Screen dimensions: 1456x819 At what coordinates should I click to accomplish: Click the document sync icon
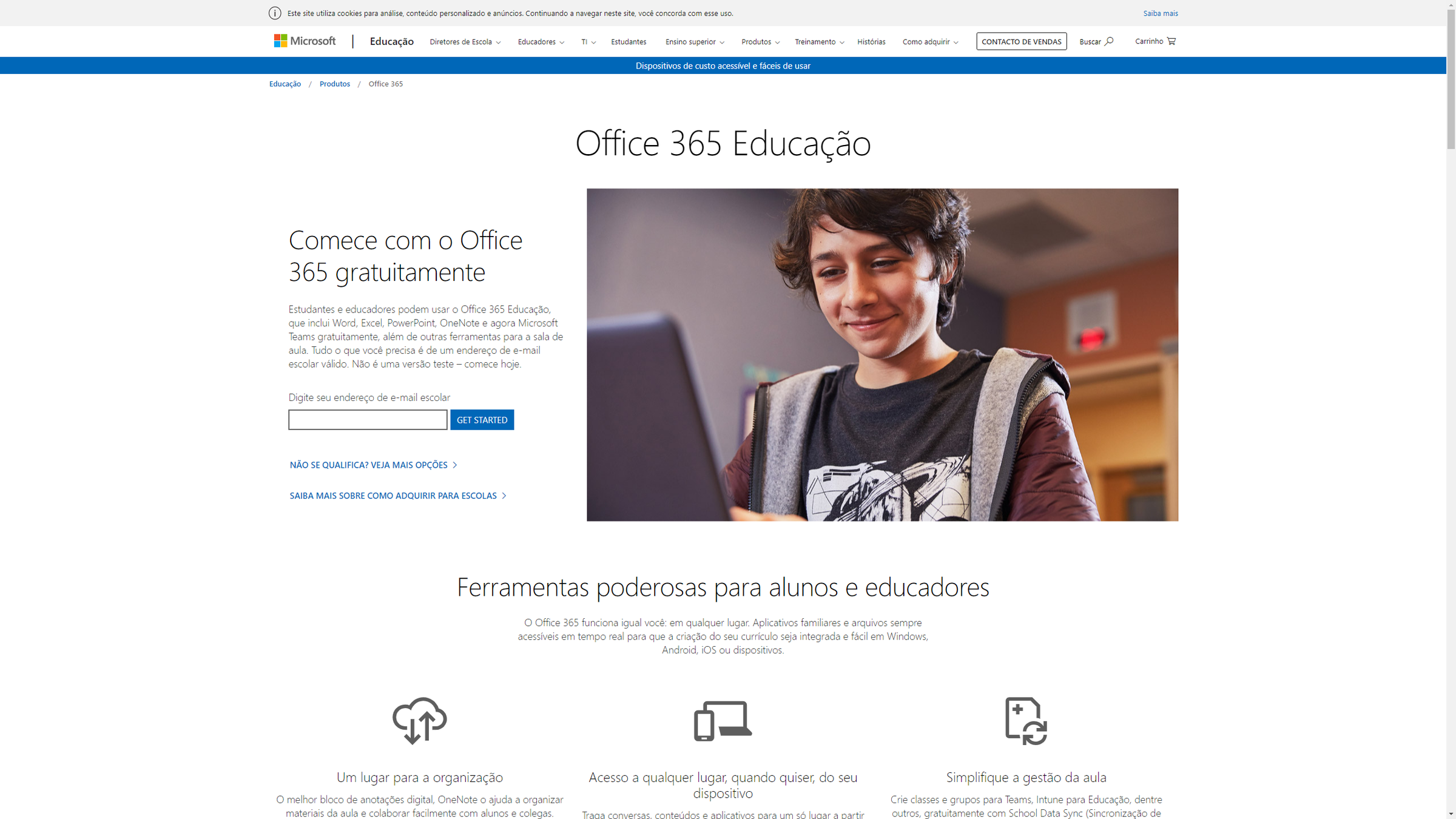1026,720
